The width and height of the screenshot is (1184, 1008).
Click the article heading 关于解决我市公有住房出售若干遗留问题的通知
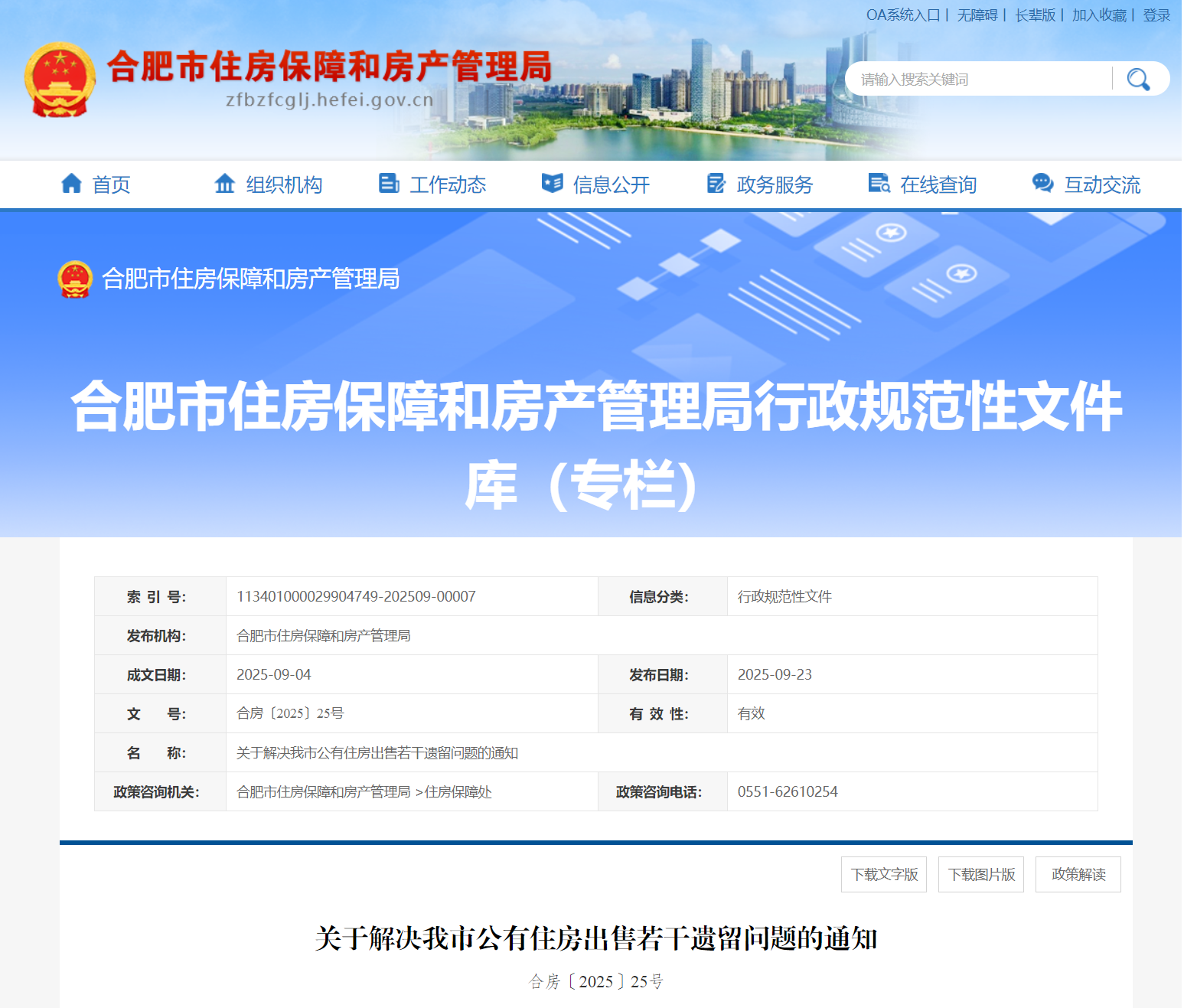click(596, 938)
